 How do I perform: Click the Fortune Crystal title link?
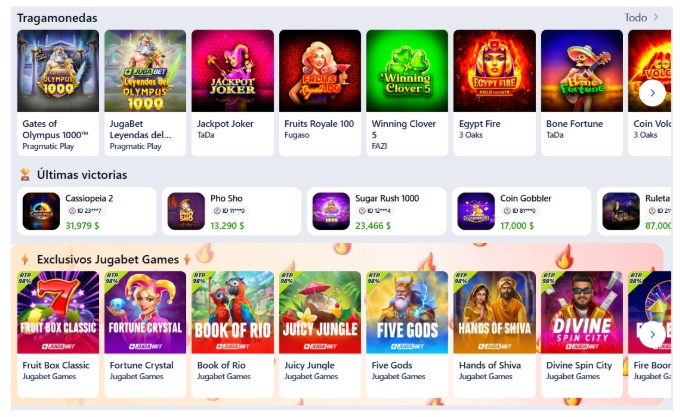point(141,365)
